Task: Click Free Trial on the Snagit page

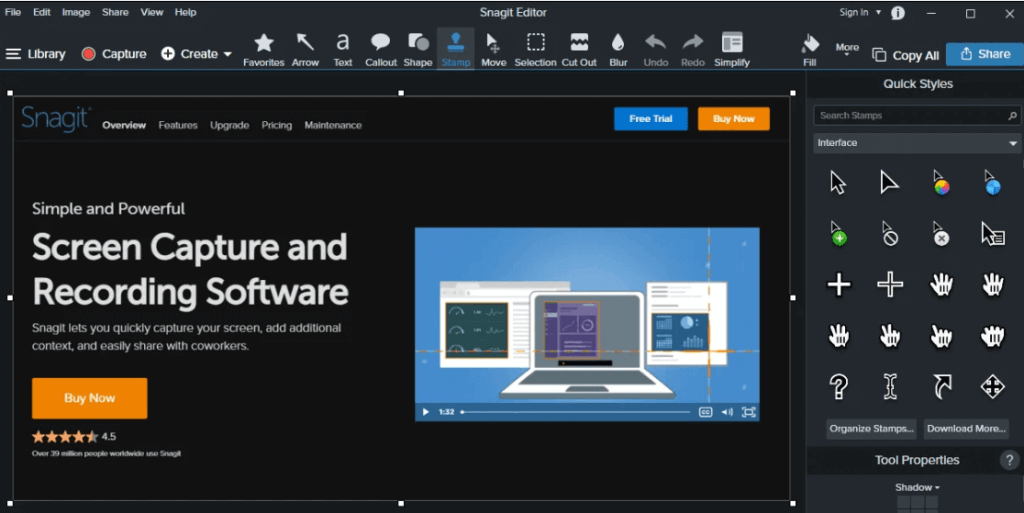Action: click(x=650, y=119)
